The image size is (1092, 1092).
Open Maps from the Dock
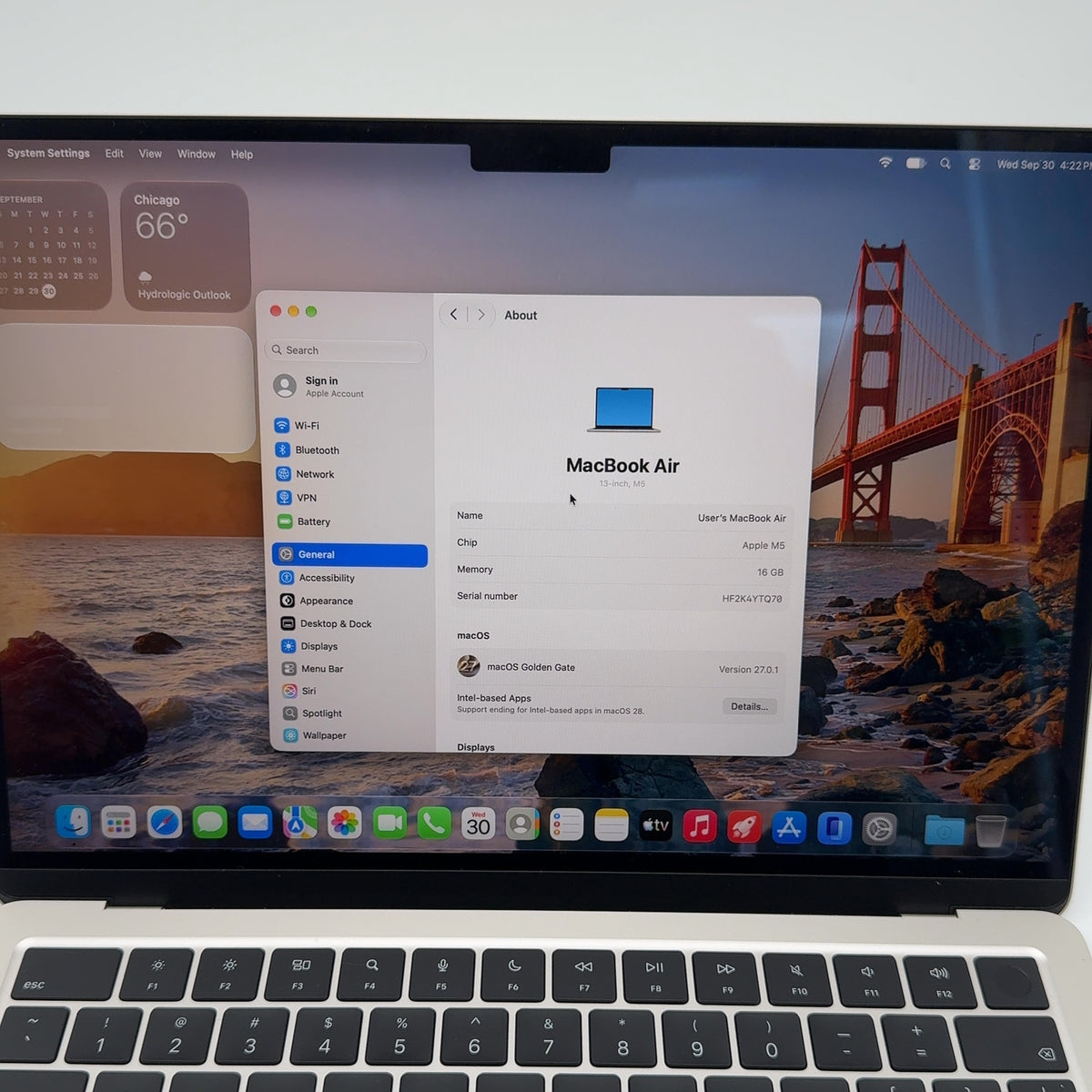click(299, 823)
